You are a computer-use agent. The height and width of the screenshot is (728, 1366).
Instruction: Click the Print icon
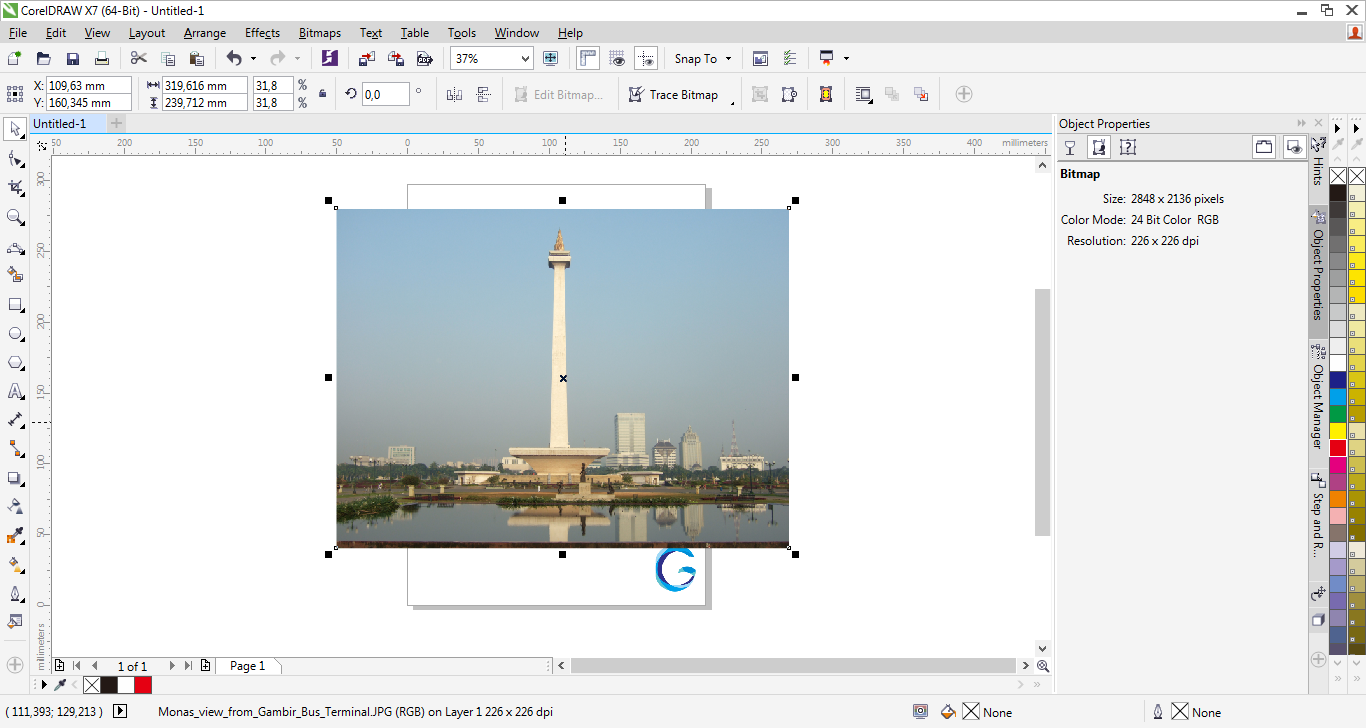(101, 58)
